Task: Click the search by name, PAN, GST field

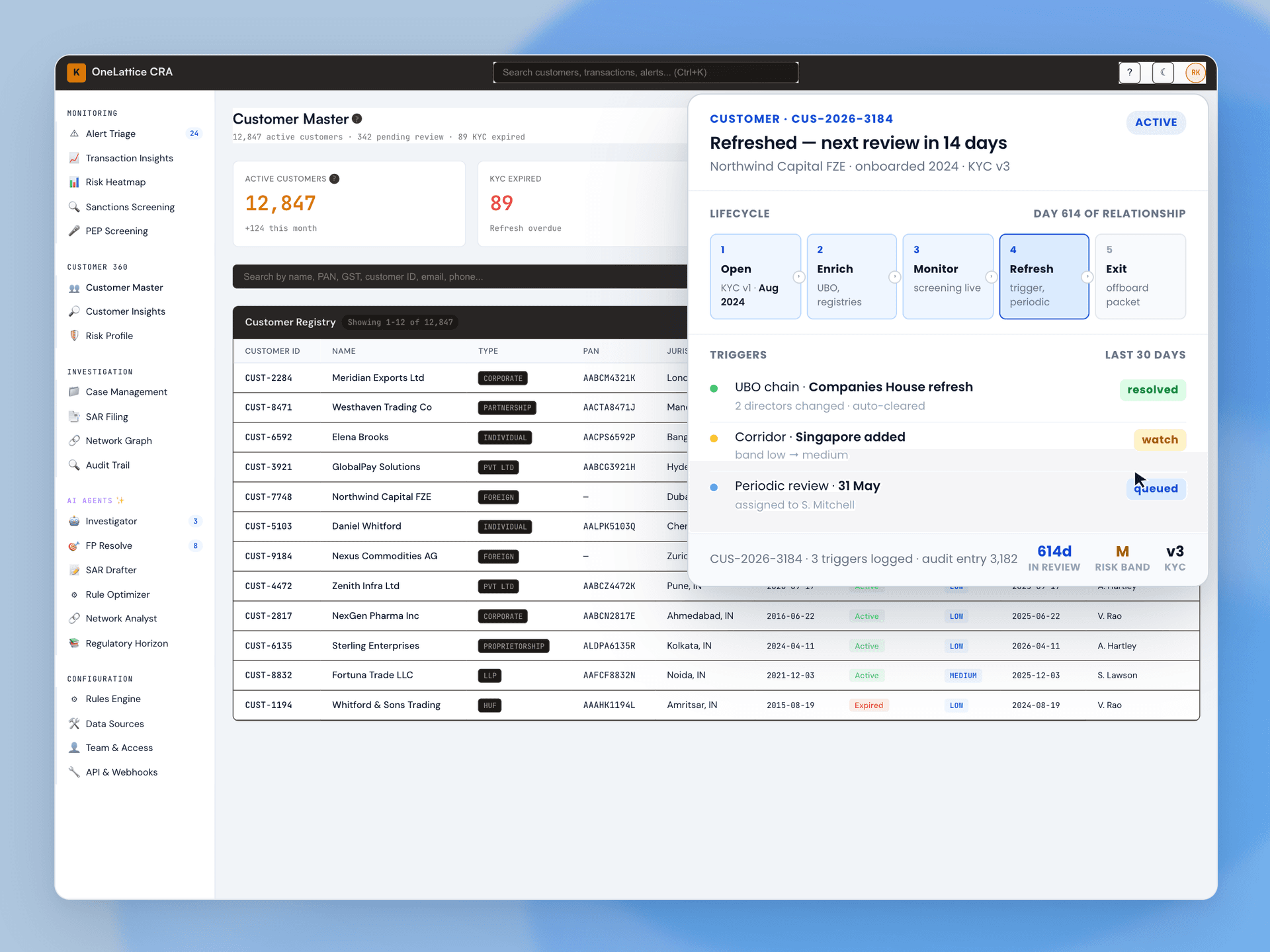Action: [460, 276]
